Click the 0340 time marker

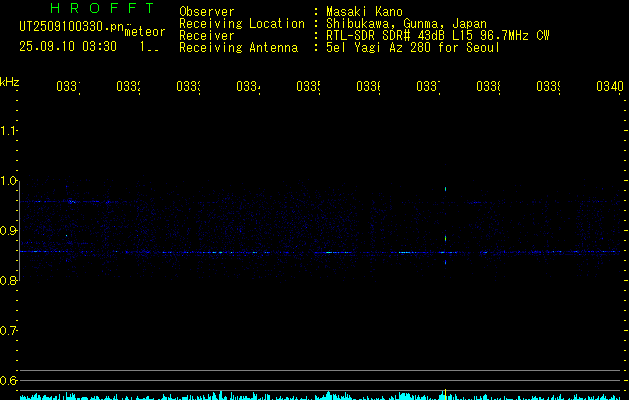coord(610,86)
